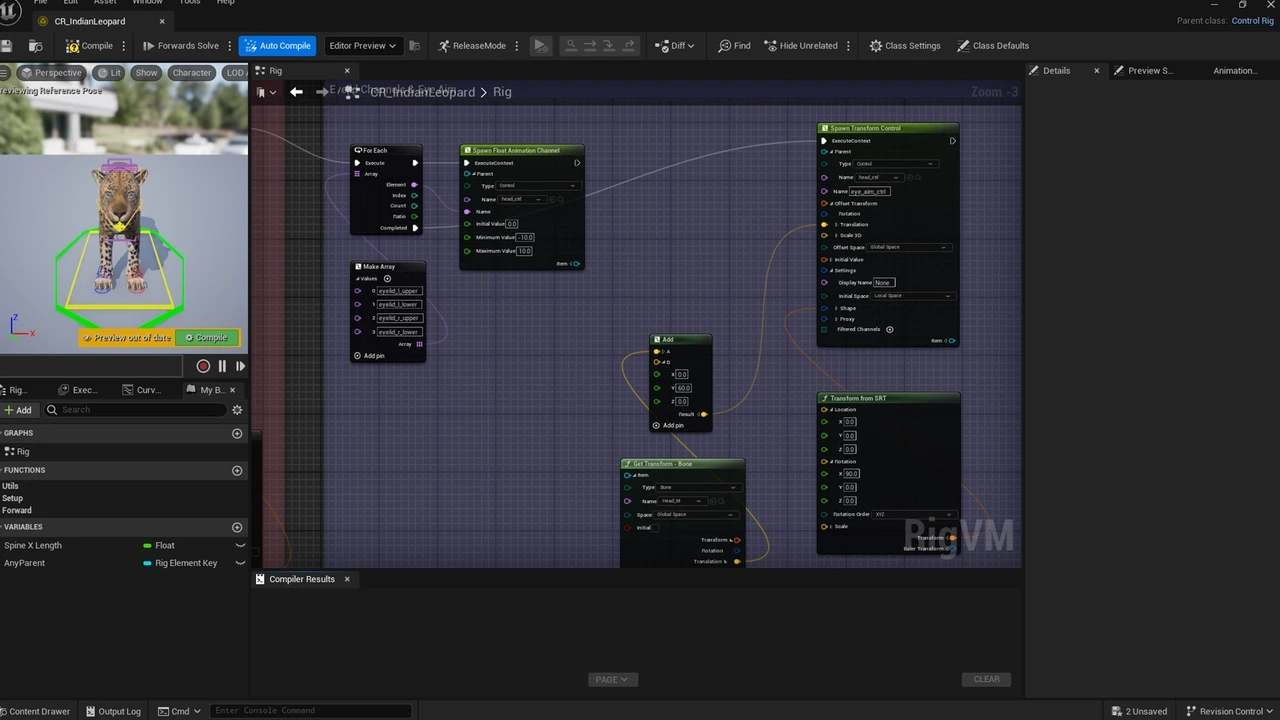Expand the Diff dropdown
Viewport: 1280px width, 720px height.
(676, 46)
